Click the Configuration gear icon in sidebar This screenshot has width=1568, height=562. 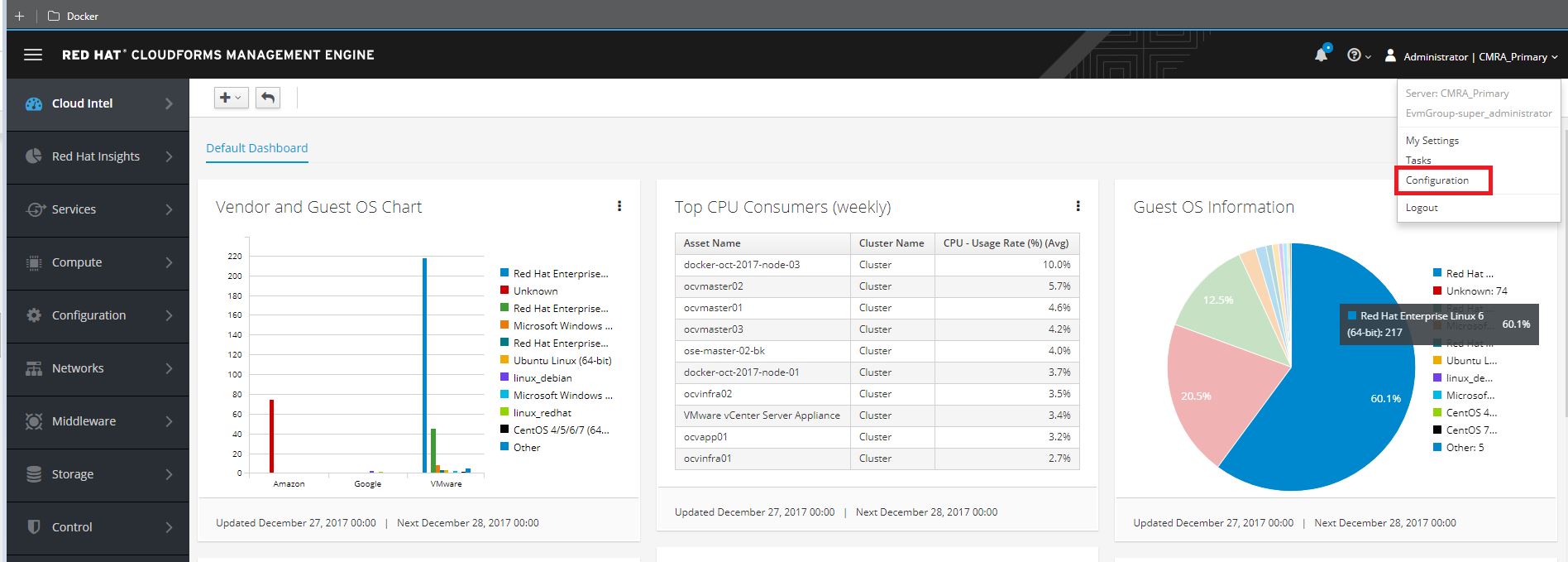34,315
